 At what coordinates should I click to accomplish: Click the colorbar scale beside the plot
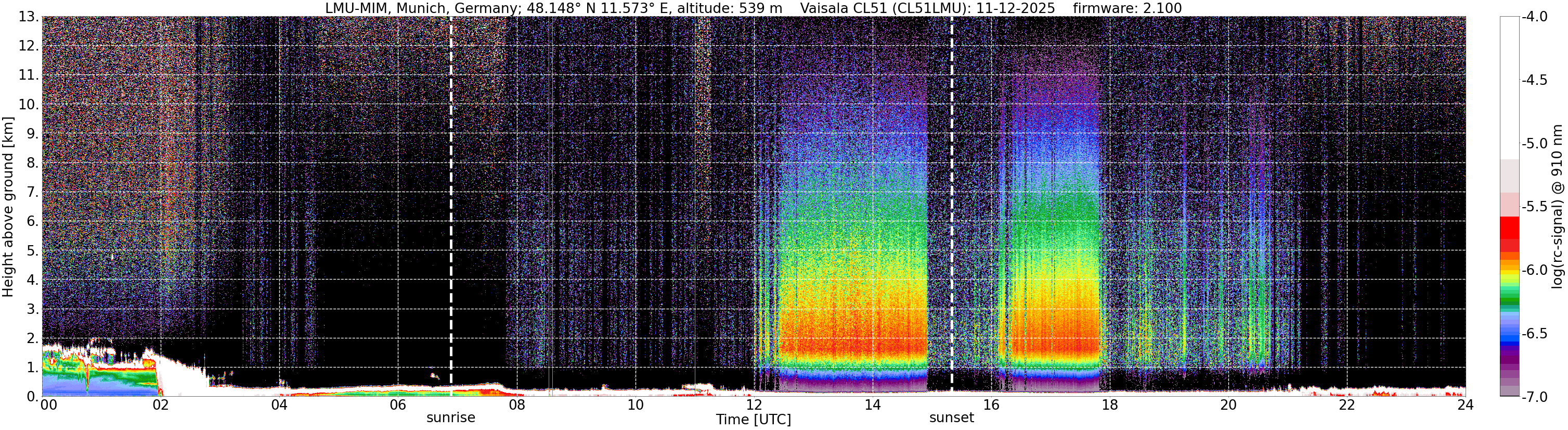(x=1510, y=207)
